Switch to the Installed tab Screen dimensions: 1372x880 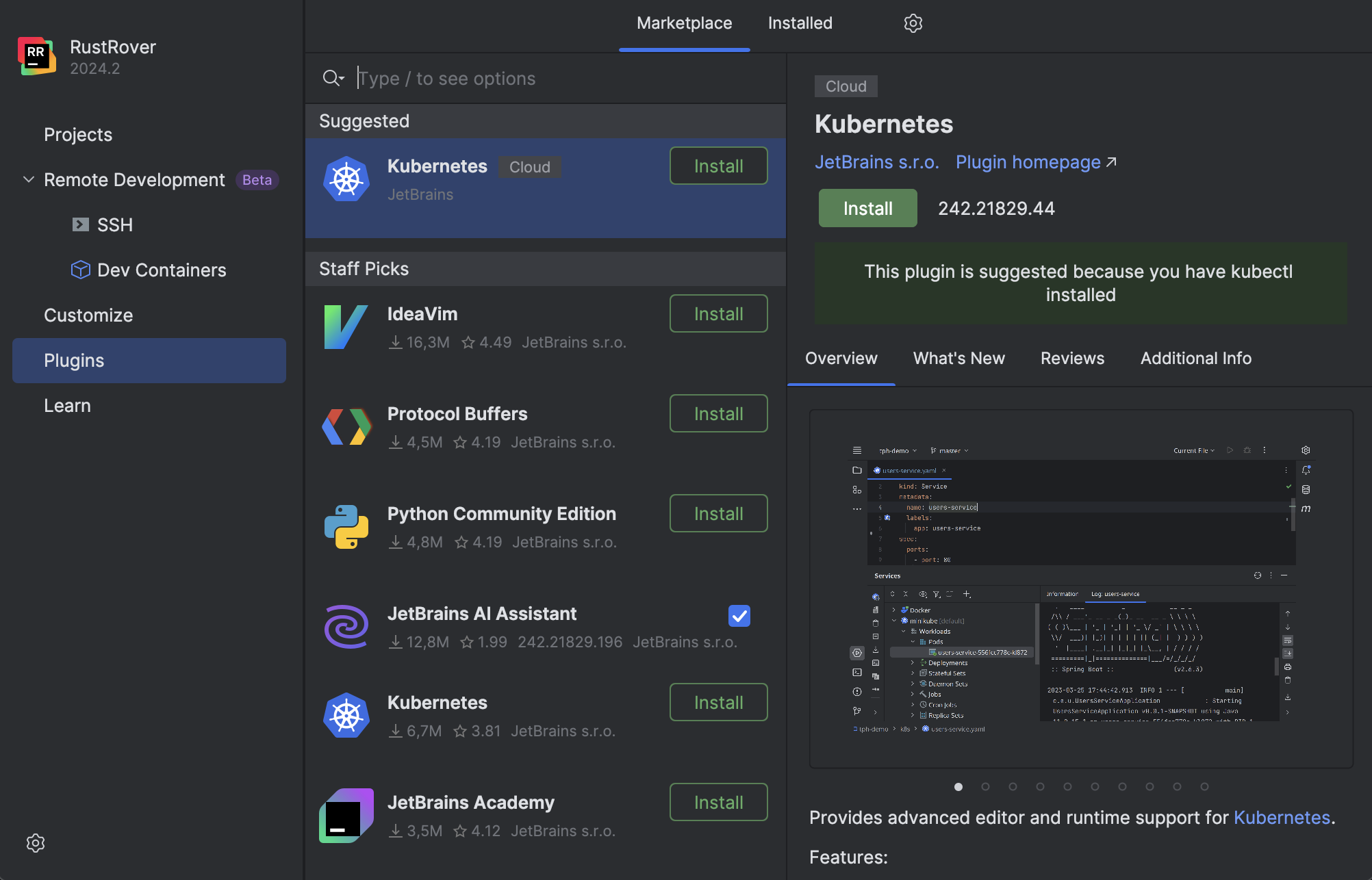click(800, 23)
